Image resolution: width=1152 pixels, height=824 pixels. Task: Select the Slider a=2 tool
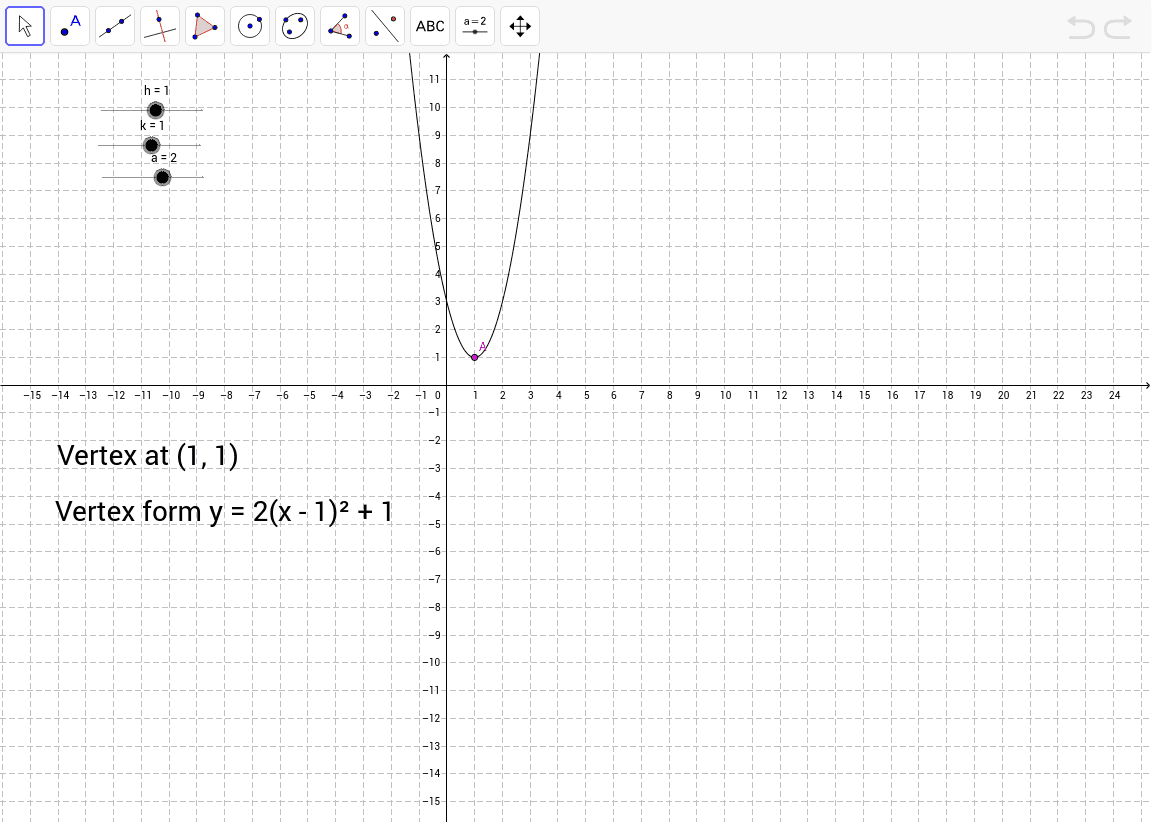[x=475, y=26]
